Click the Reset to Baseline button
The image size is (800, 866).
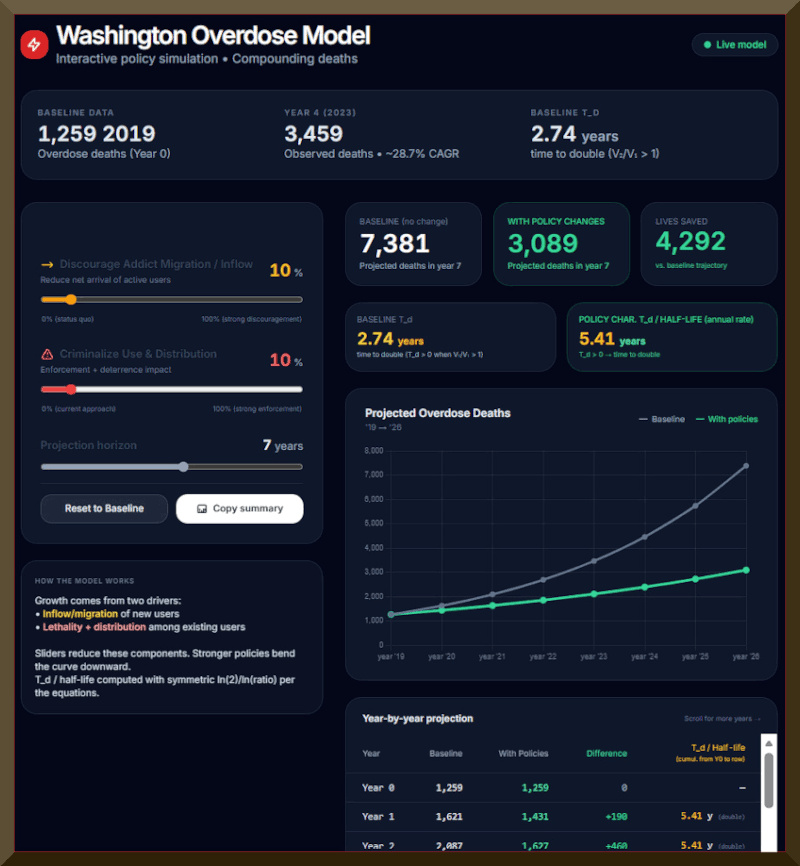coord(104,509)
